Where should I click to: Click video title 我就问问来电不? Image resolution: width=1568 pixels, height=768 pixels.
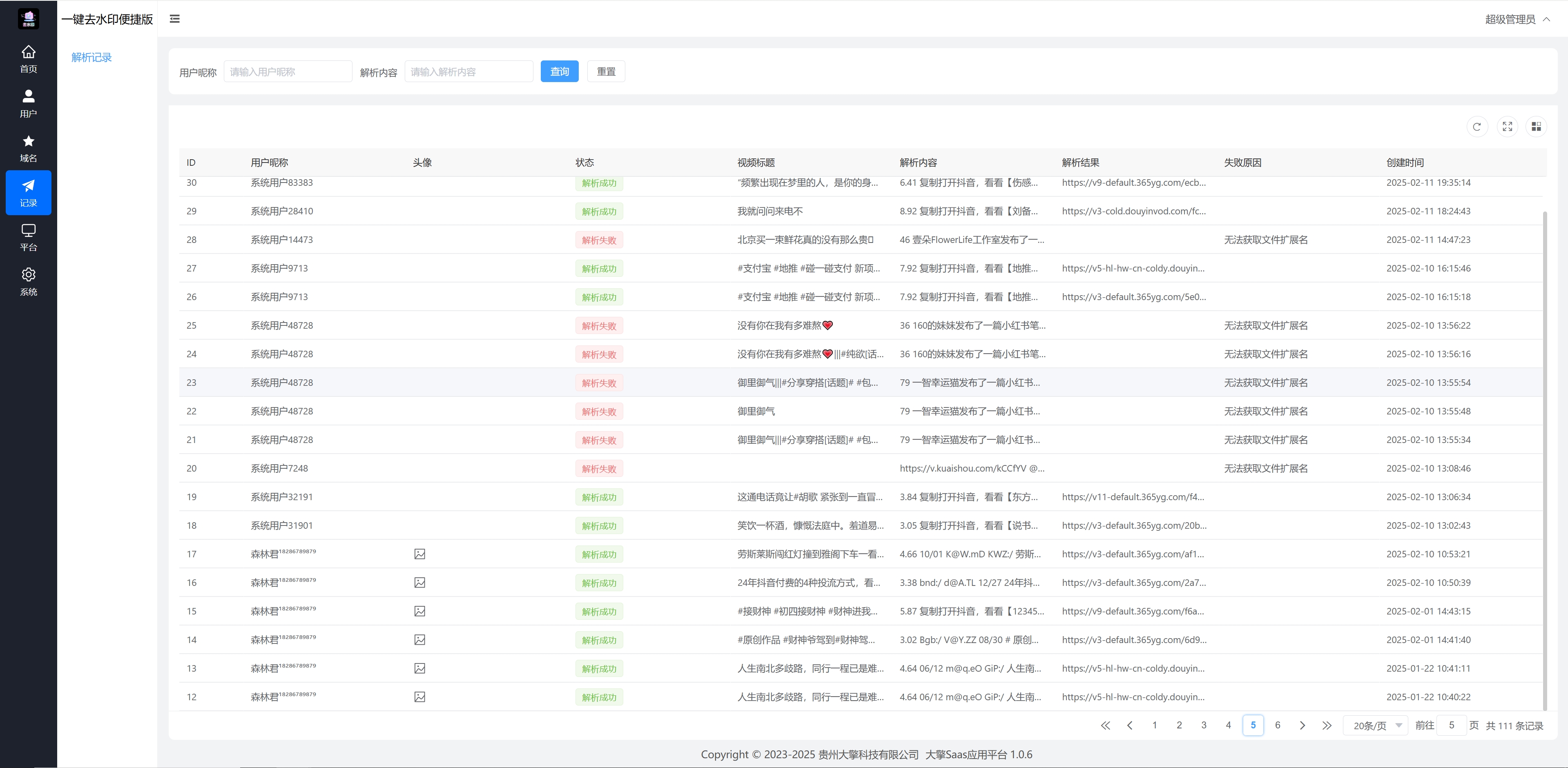(x=770, y=211)
